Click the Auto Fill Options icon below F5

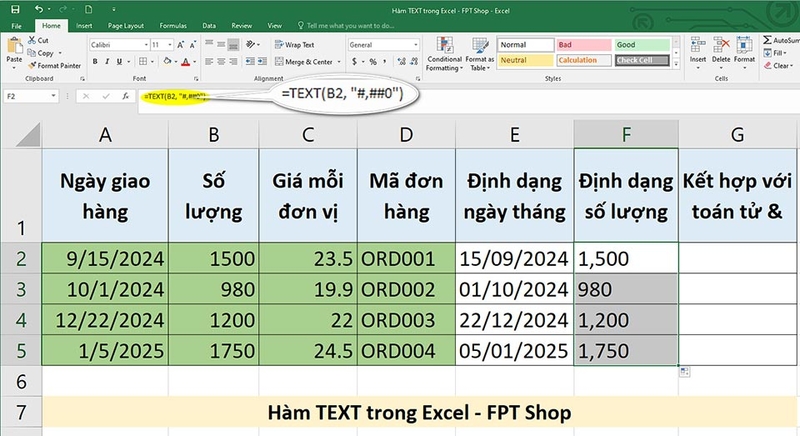point(684,372)
